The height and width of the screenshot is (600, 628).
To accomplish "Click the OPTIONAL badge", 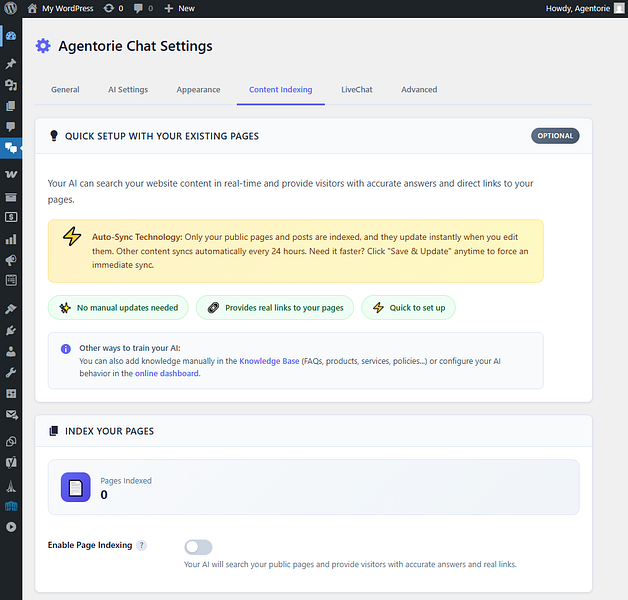I will (555, 136).
